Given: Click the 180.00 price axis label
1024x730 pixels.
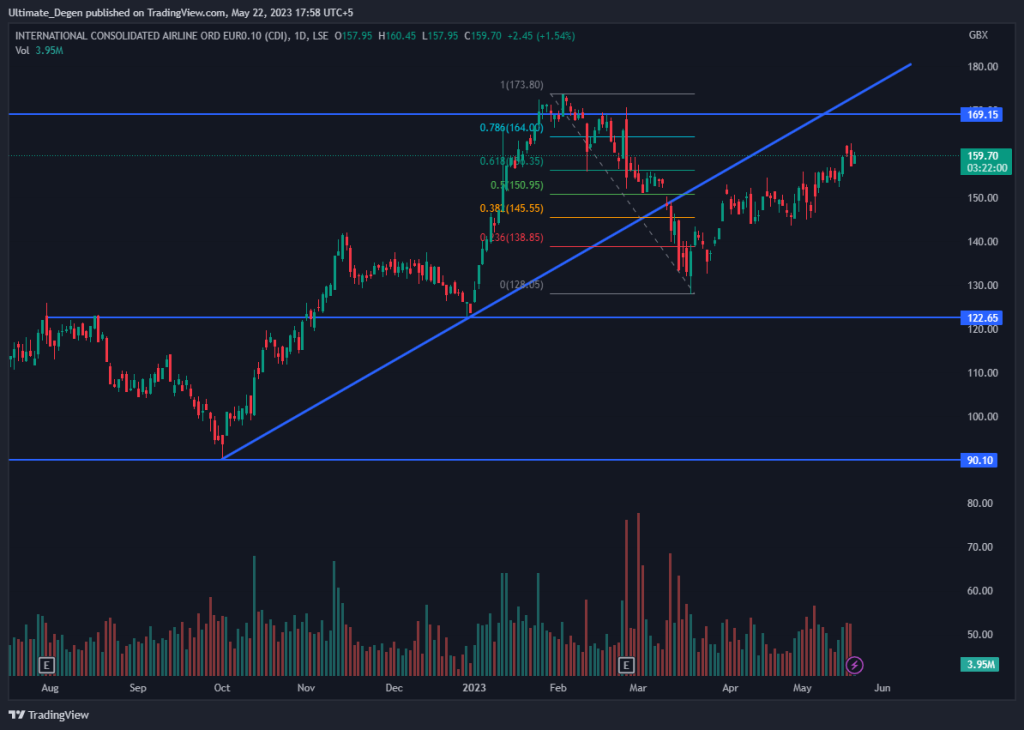Looking at the screenshot, I should (982, 67).
